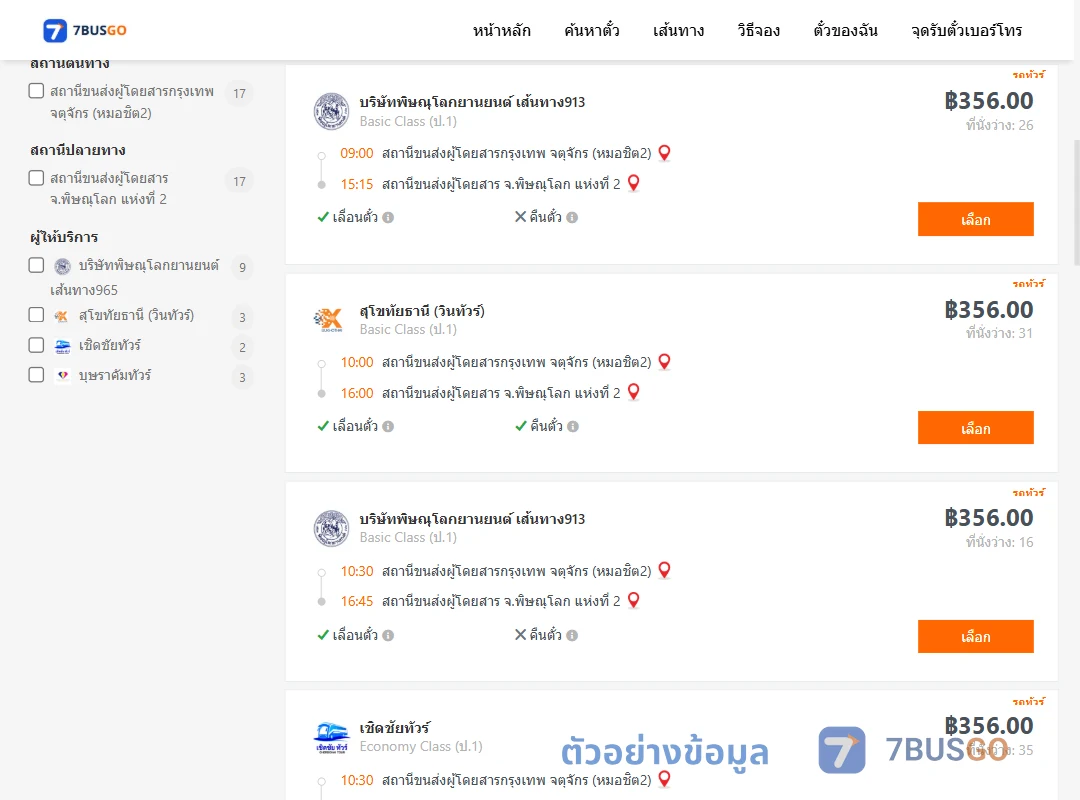Open the วิธีจอง menu item
This screenshot has height=800, width=1080.
coord(758,30)
